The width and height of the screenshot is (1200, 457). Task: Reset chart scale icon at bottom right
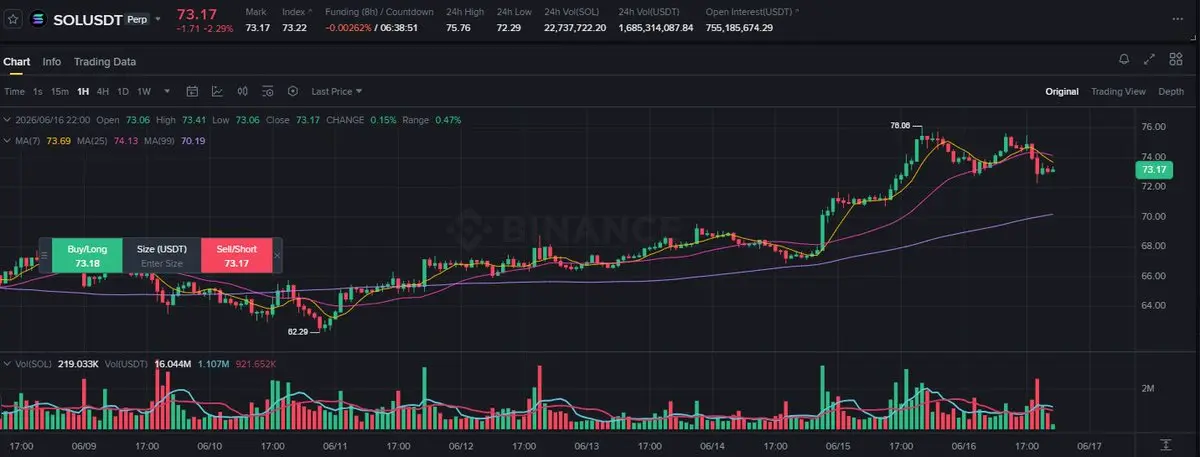coord(1166,443)
